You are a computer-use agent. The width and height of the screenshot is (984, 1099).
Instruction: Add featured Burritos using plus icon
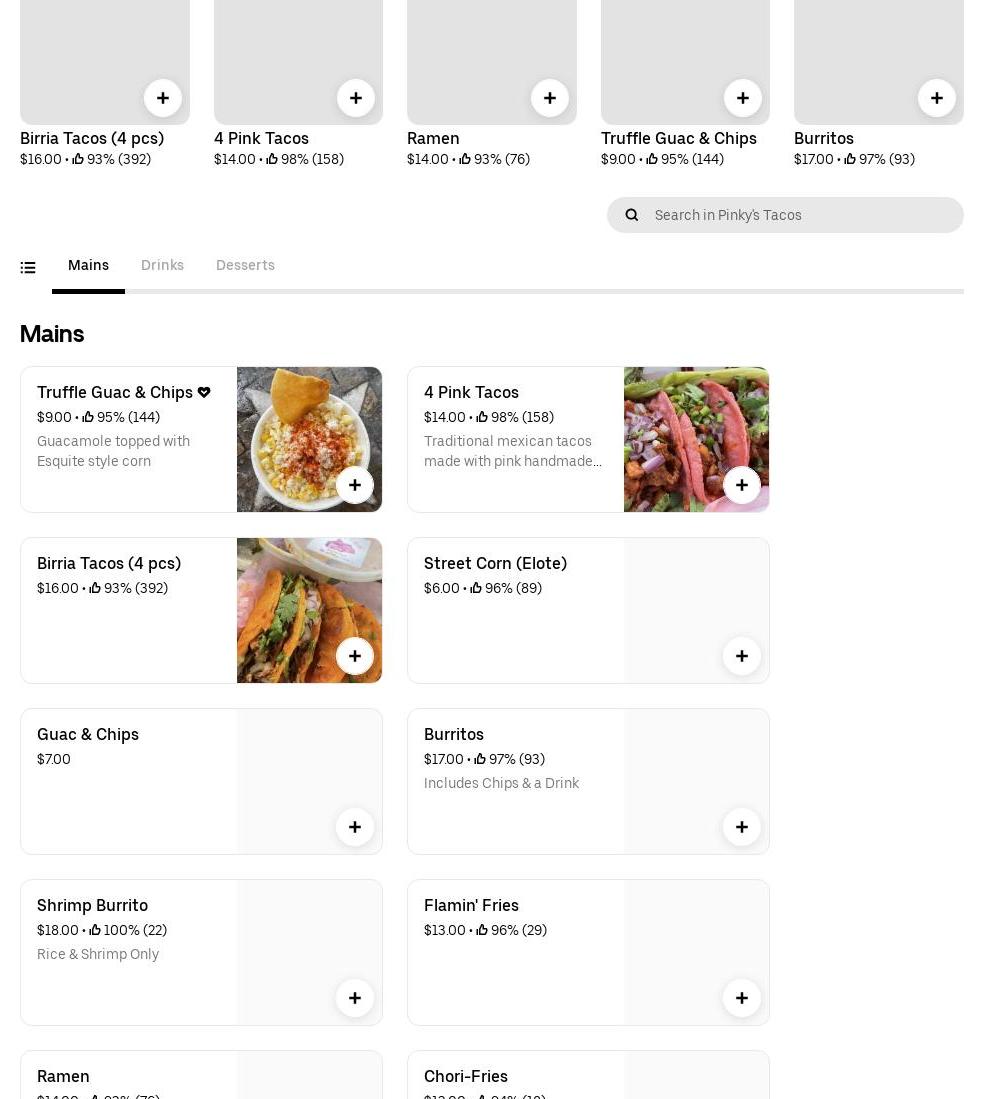(936, 98)
